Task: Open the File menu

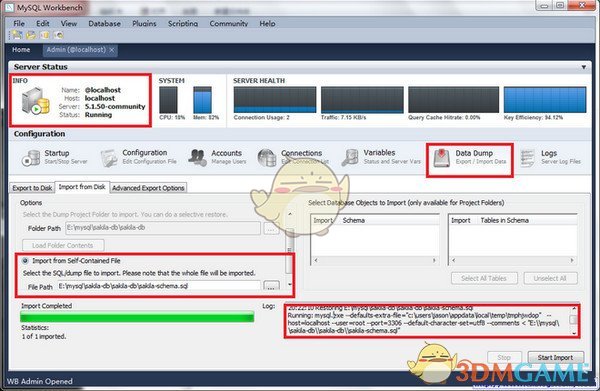Action: point(19,23)
